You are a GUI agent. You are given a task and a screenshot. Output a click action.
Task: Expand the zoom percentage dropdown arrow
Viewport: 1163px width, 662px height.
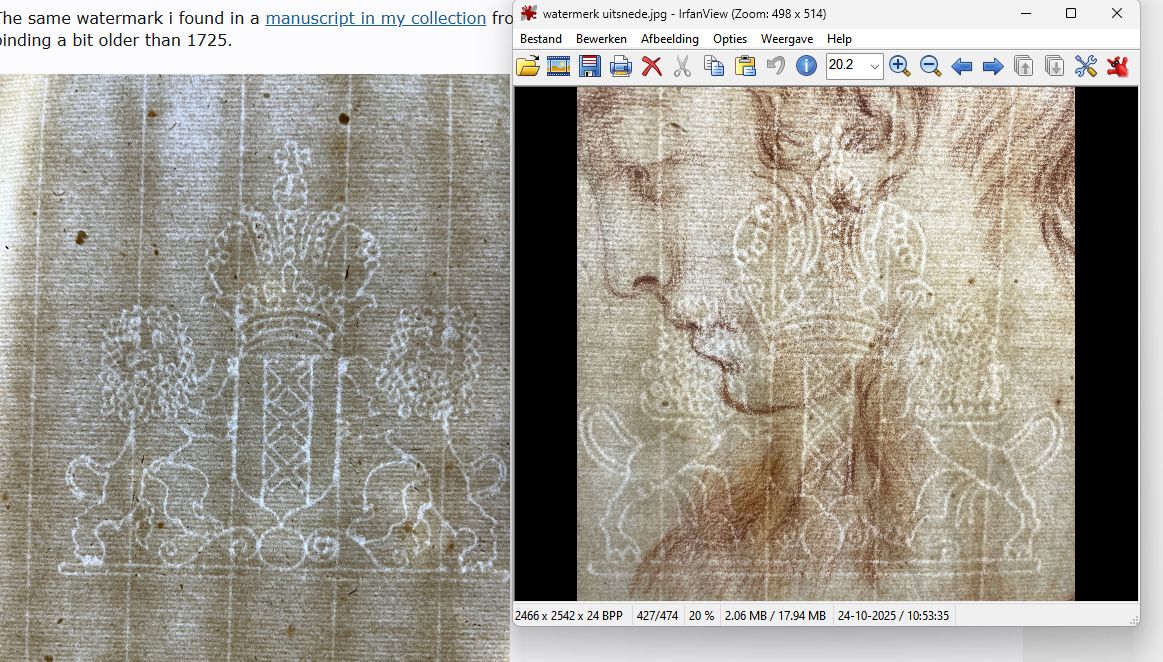[x=875, y=67]
